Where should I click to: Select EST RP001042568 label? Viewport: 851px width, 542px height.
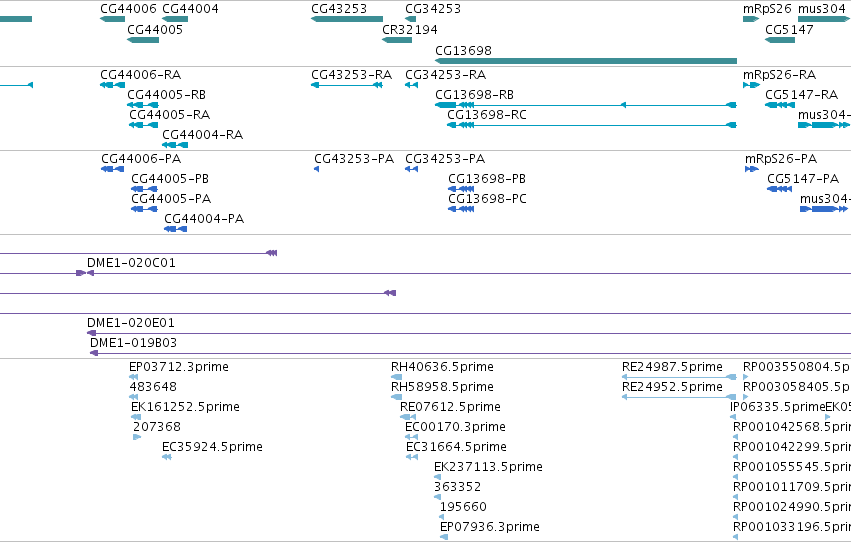[792, 427]
